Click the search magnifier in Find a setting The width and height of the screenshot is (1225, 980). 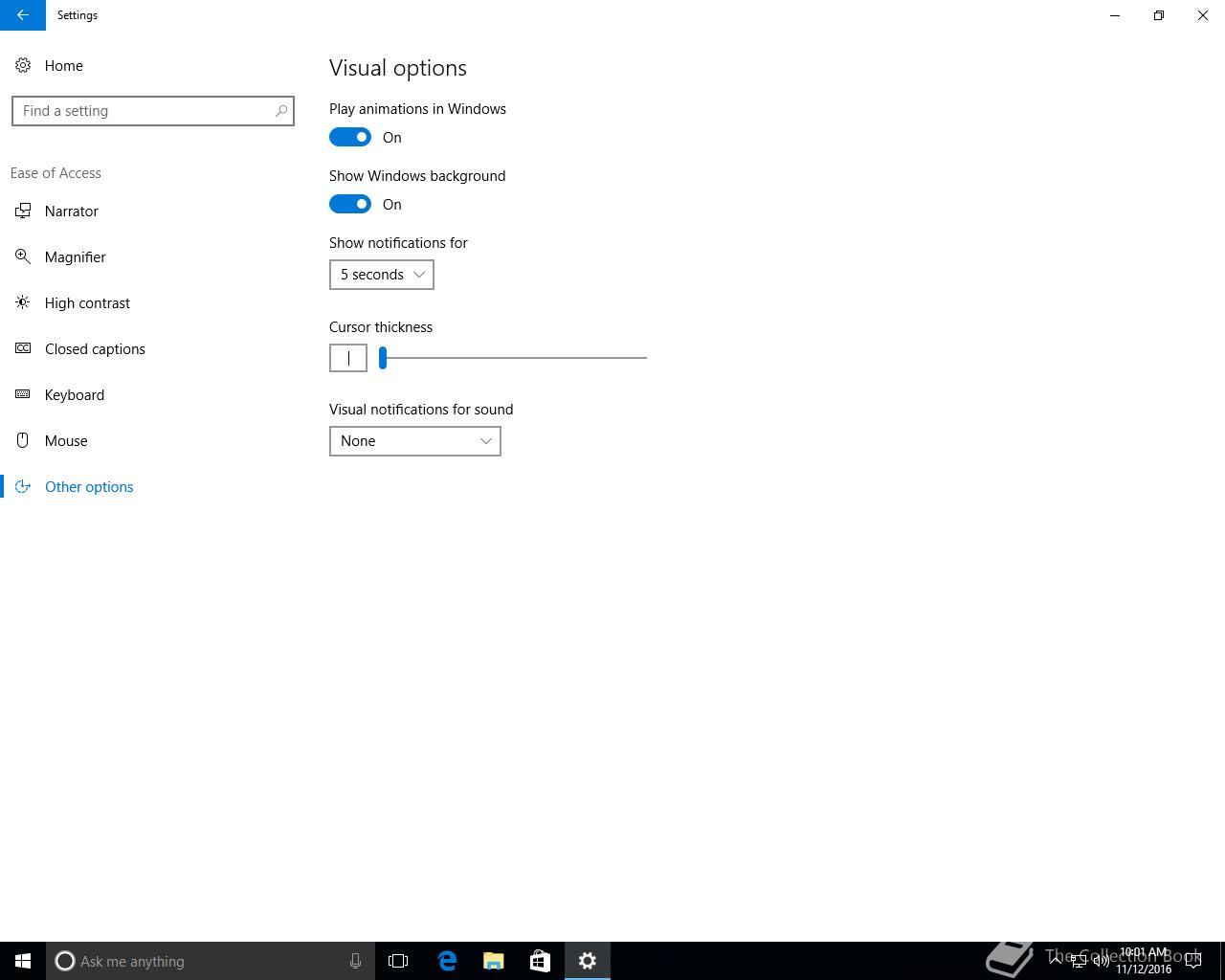click(281, 111)
